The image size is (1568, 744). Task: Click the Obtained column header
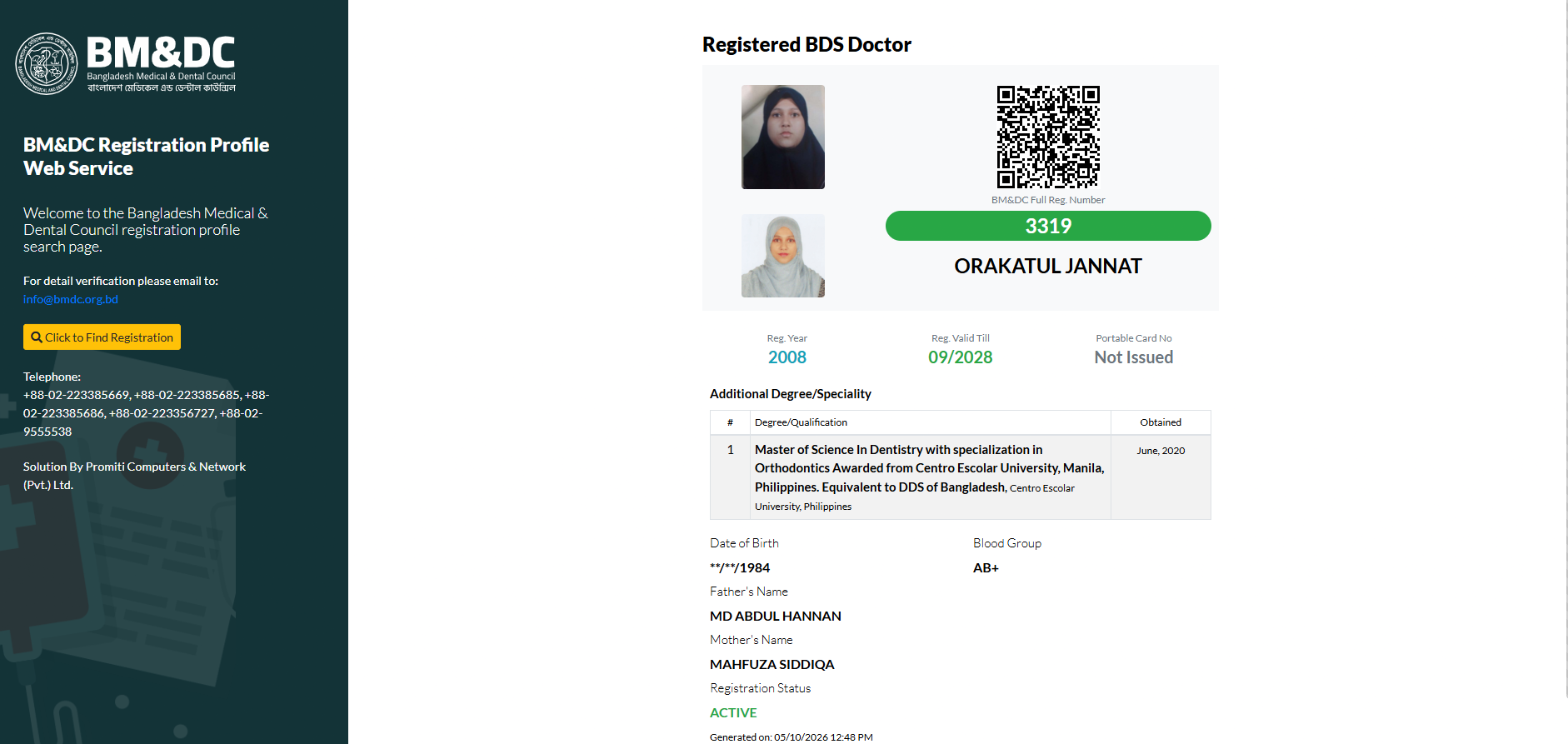[1161, 422]
